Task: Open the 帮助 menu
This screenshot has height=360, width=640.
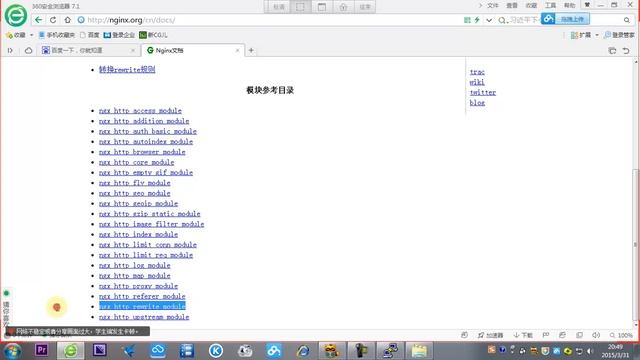Action: 569,5
